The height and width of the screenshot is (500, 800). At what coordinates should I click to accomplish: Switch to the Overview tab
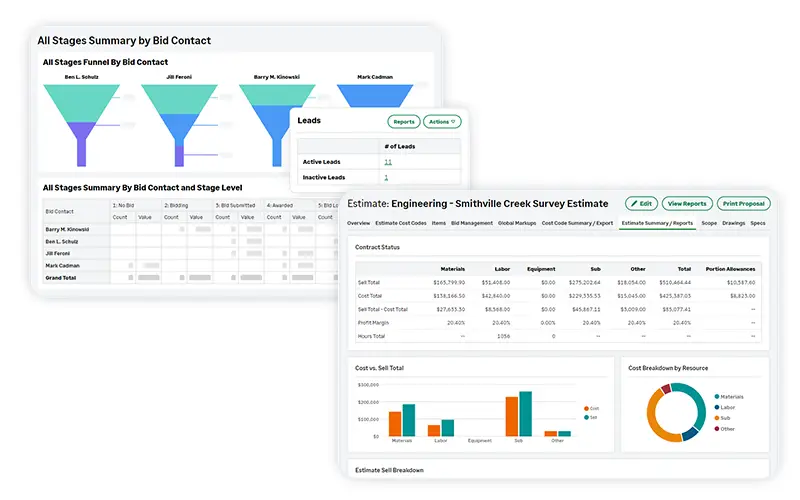click(x=358, y=223)
